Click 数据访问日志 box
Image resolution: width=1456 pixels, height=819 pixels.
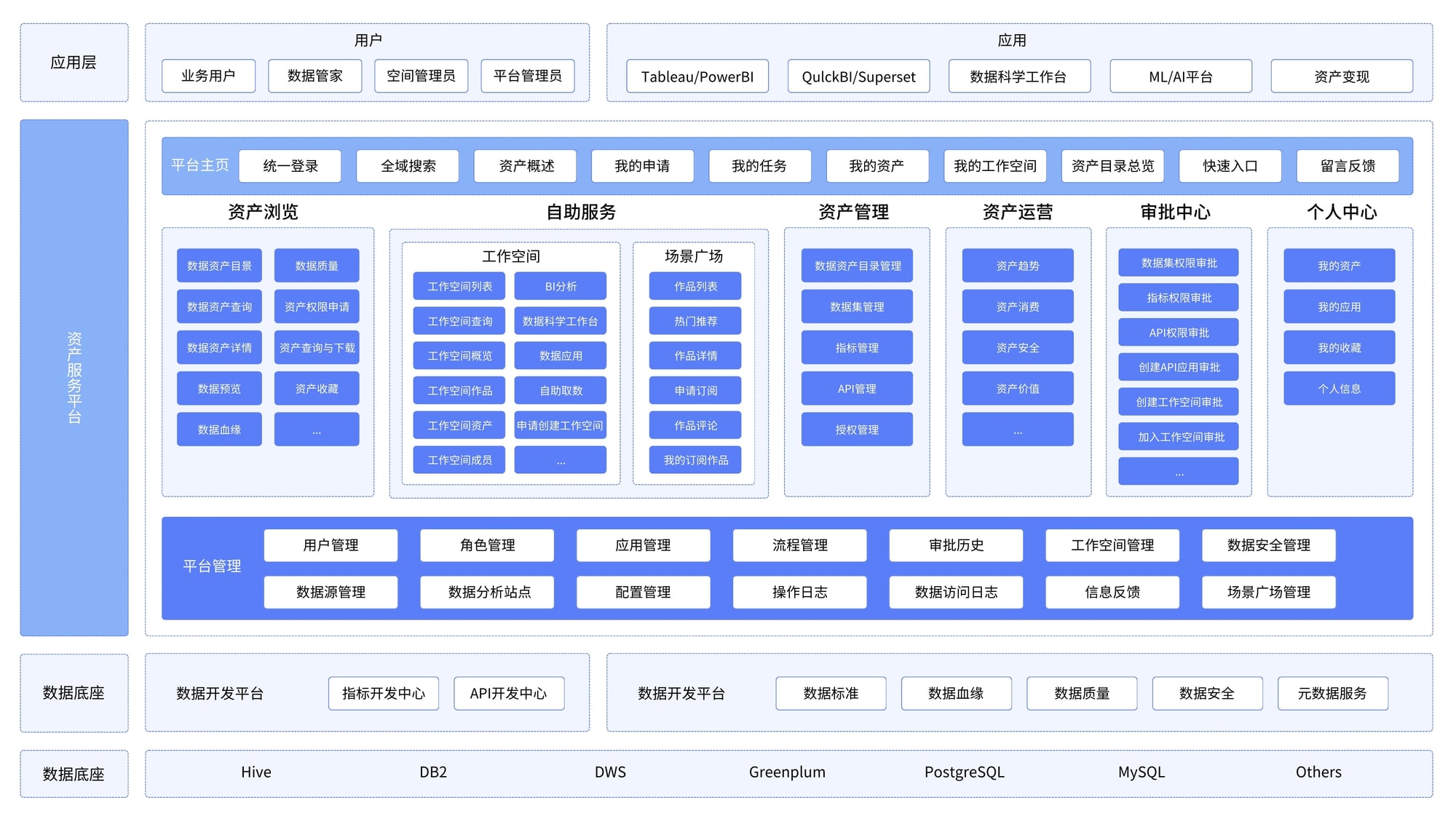tap(955, 592)
